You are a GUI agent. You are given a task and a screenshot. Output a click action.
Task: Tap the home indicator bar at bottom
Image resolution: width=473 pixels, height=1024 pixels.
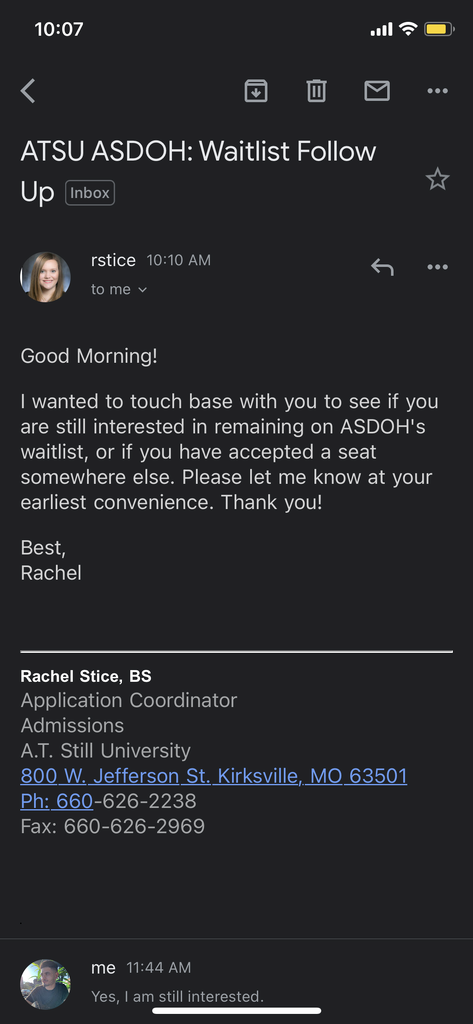click(x=236, y=1011)
